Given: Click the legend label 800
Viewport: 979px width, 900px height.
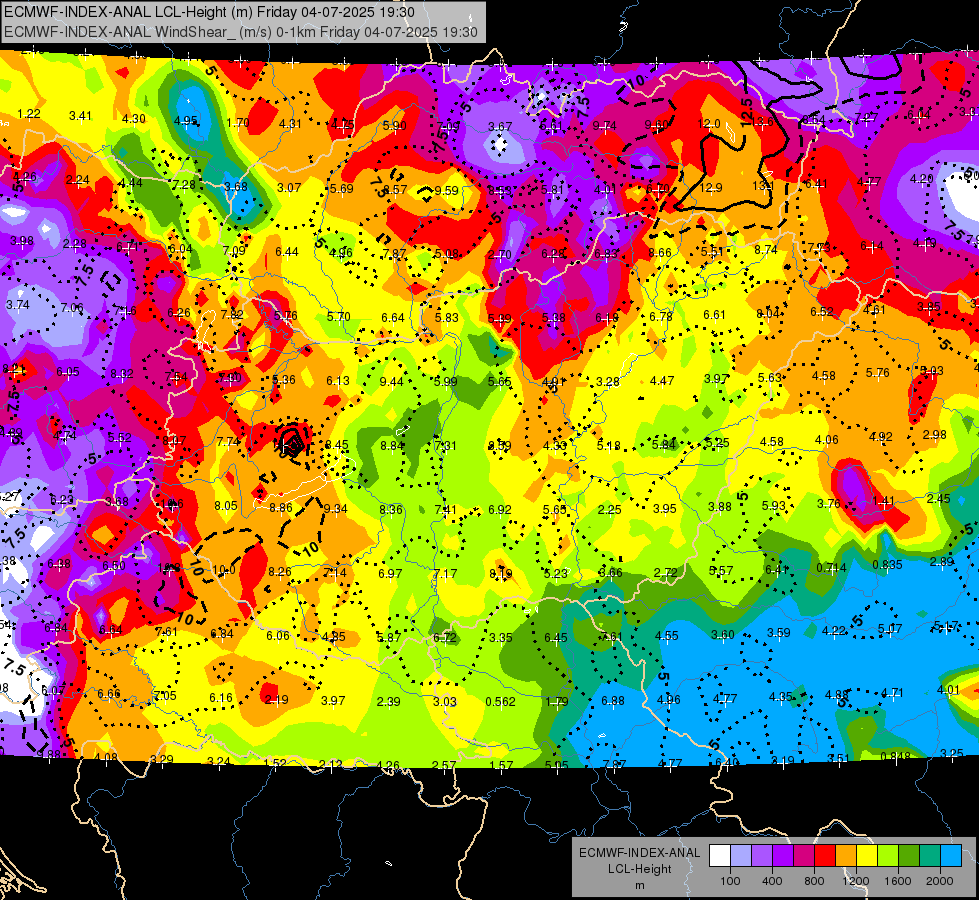Looking at the screenshot, I should [x=814, y=881].
